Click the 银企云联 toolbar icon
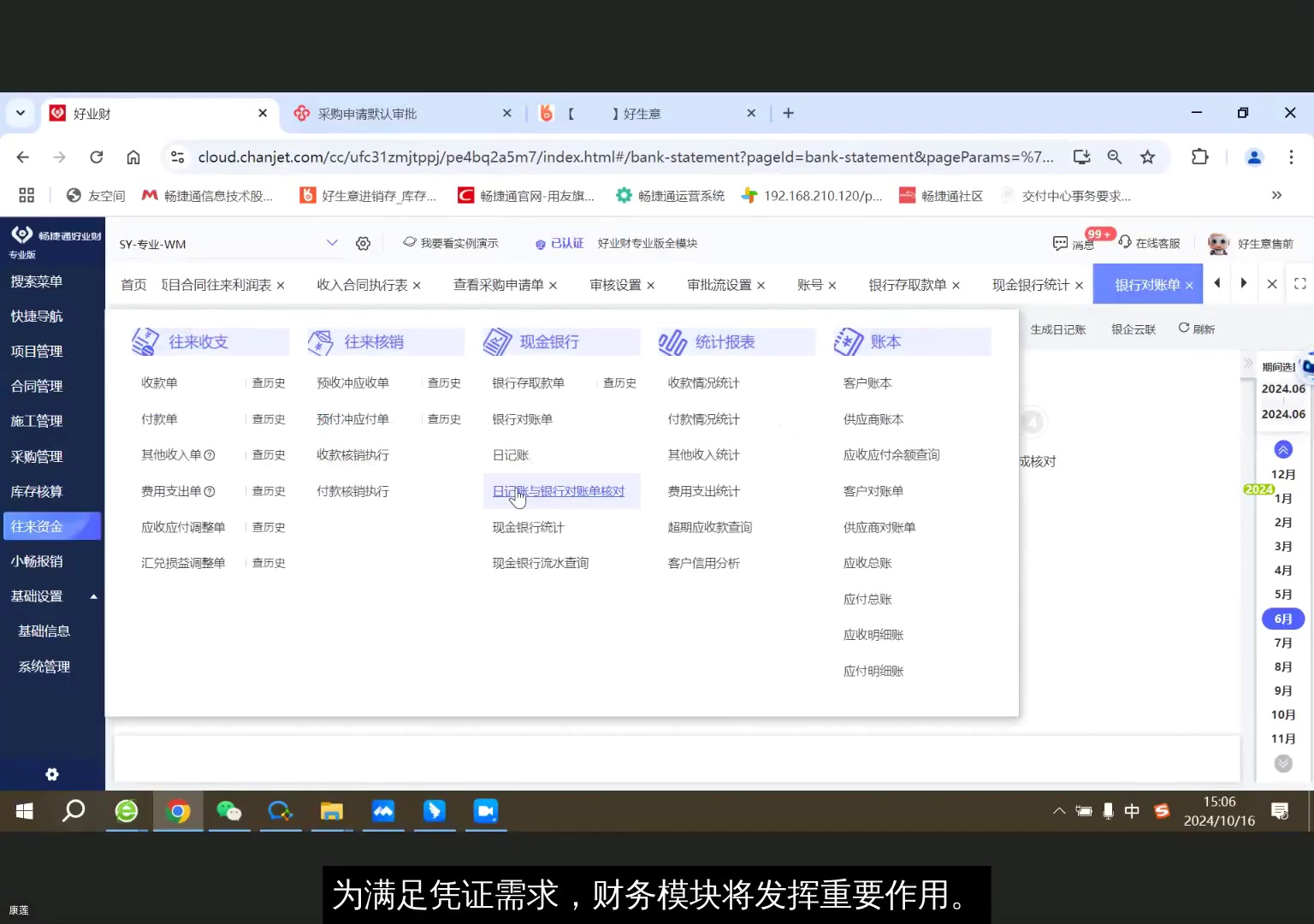Viewport: 1314px width, 924px height. click(x=1133, y=329)
